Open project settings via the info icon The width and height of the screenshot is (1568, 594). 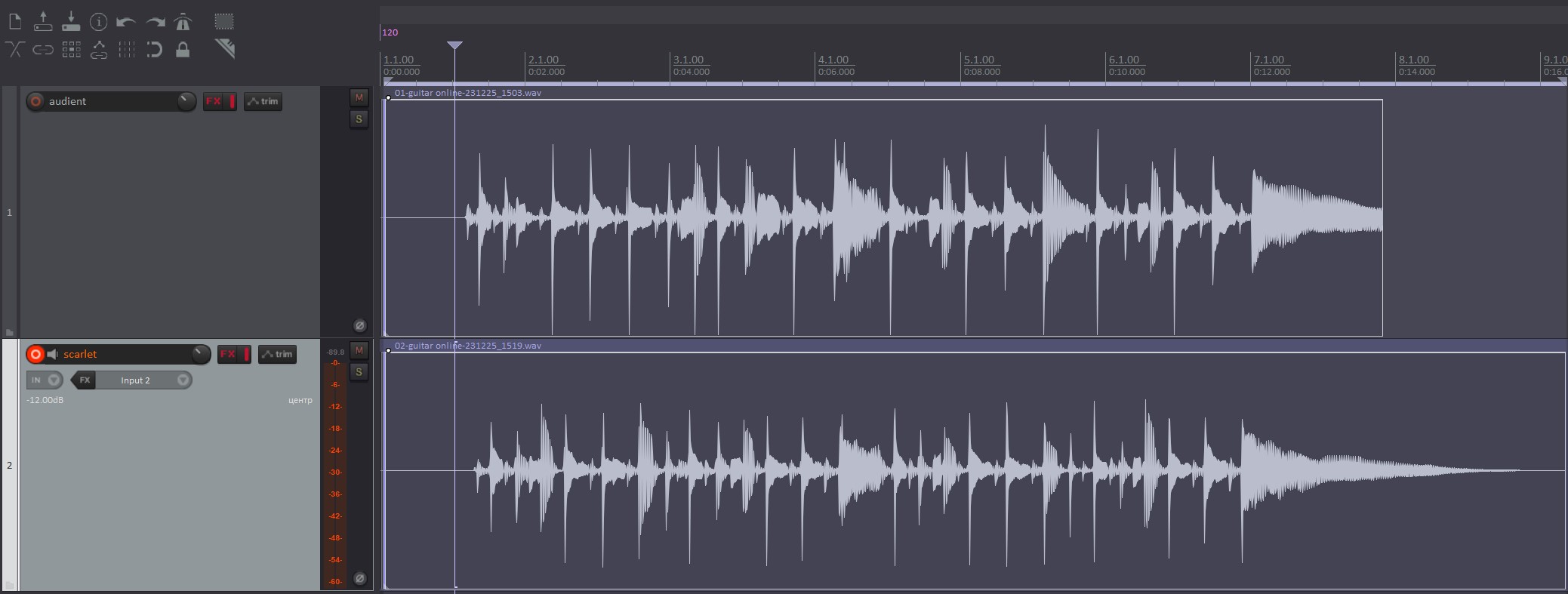coord(98,22)
